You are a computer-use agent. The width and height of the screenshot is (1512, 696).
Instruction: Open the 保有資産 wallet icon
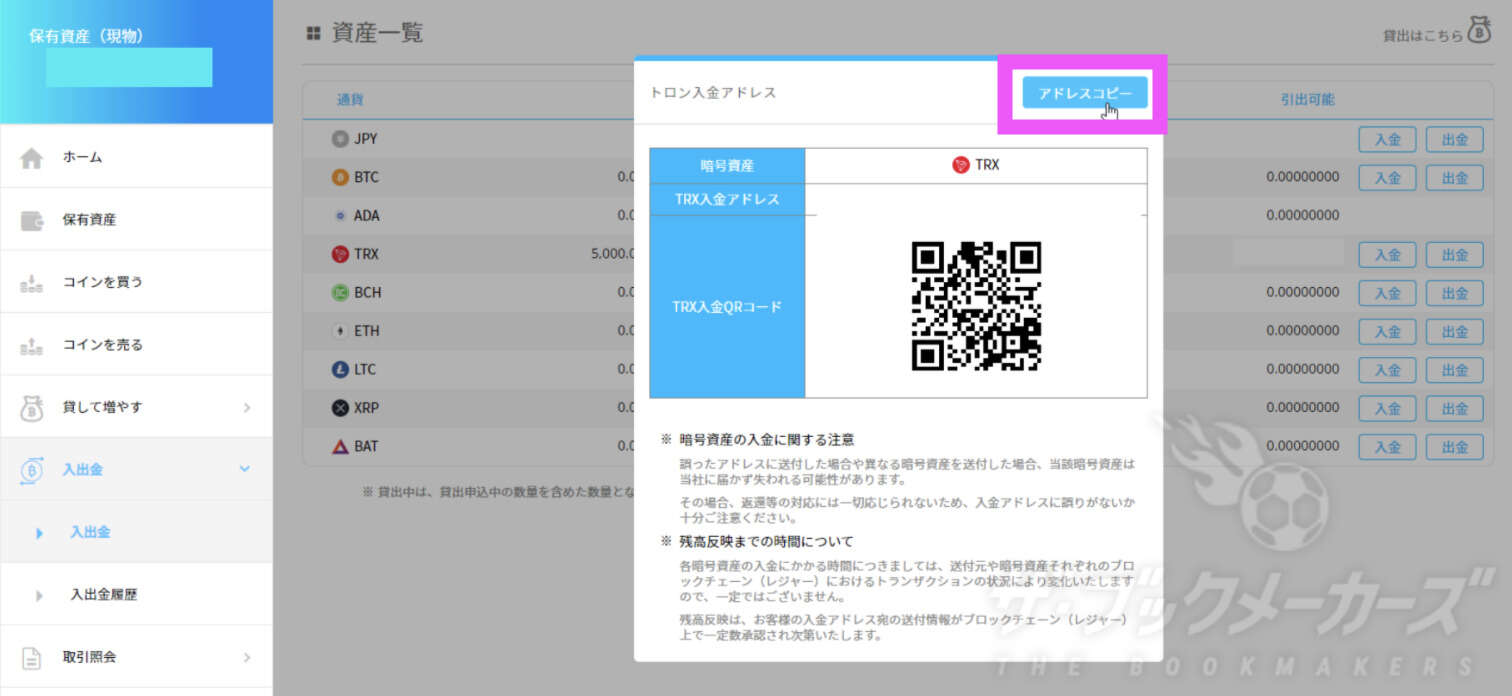(32, 220)
